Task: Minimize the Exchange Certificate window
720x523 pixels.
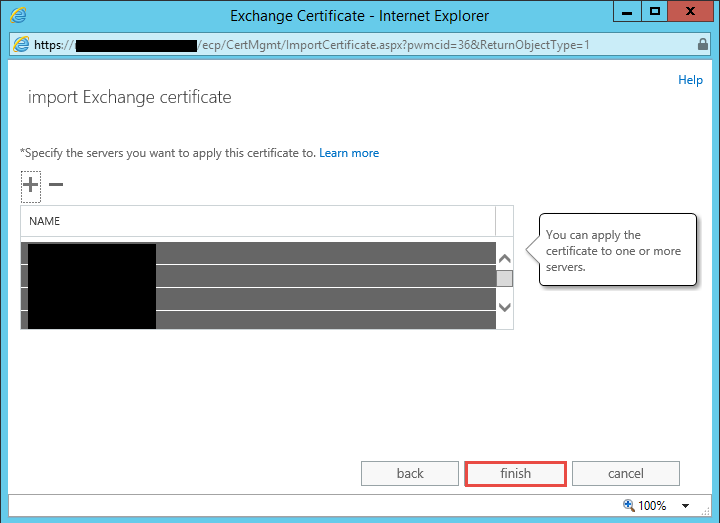Action: (627, 11)
